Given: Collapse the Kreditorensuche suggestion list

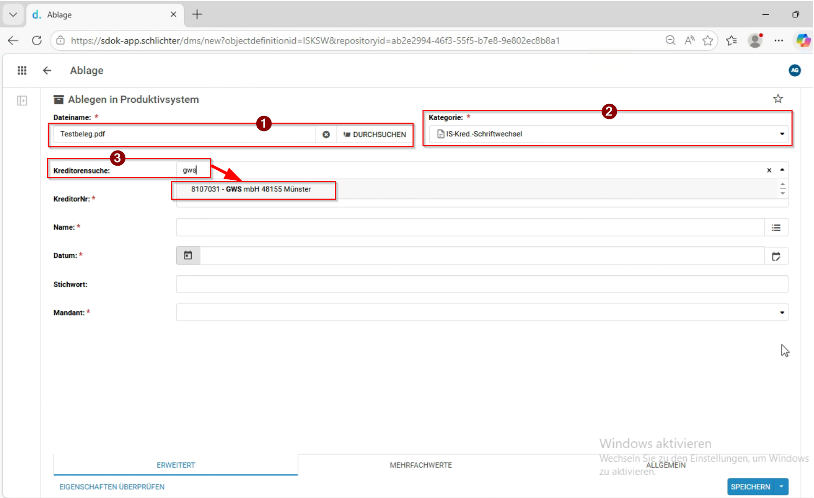Looking at the screenshot, I should pyautogui.click(x=782, y=170).
